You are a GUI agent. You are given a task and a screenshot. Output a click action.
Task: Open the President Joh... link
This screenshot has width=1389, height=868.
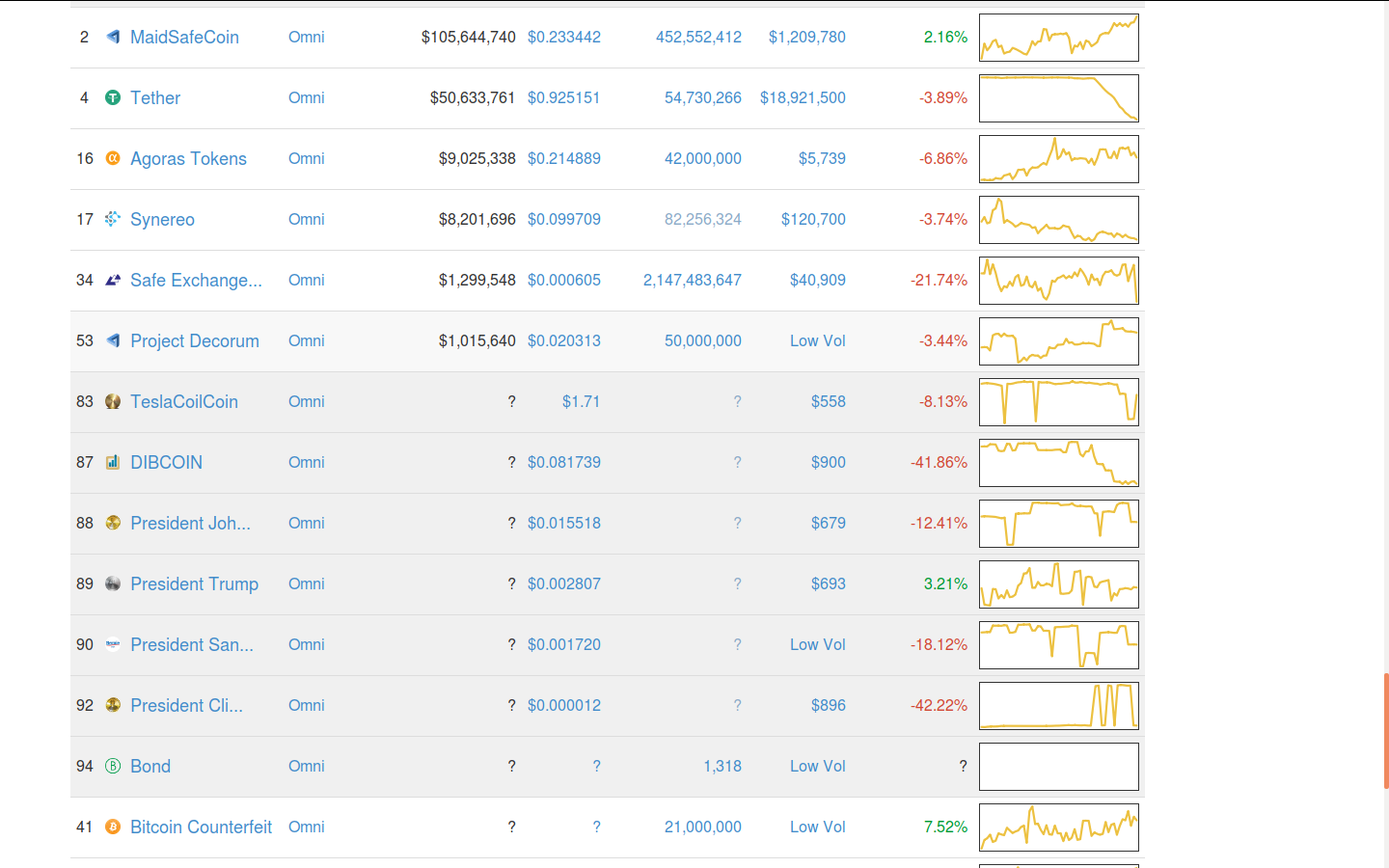pyautogui.click(x=190, y=523)
